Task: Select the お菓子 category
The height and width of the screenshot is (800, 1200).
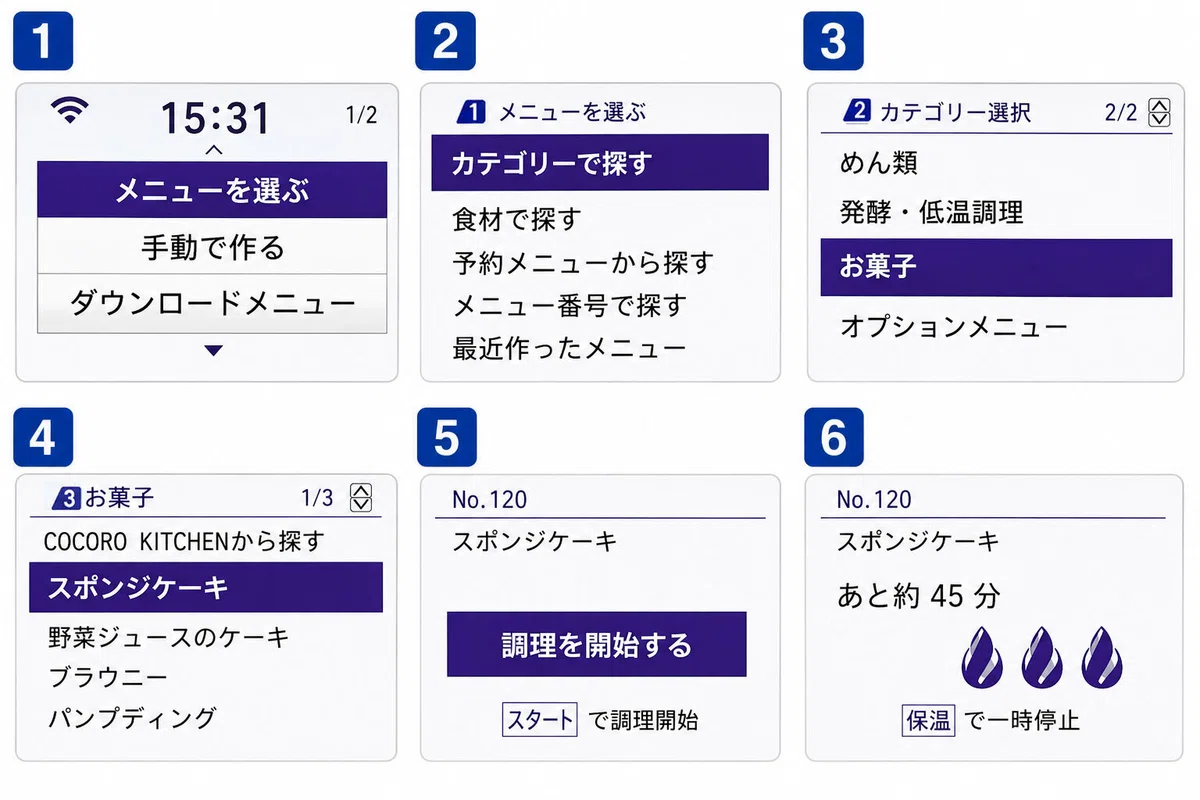Action: click(996, 268)
